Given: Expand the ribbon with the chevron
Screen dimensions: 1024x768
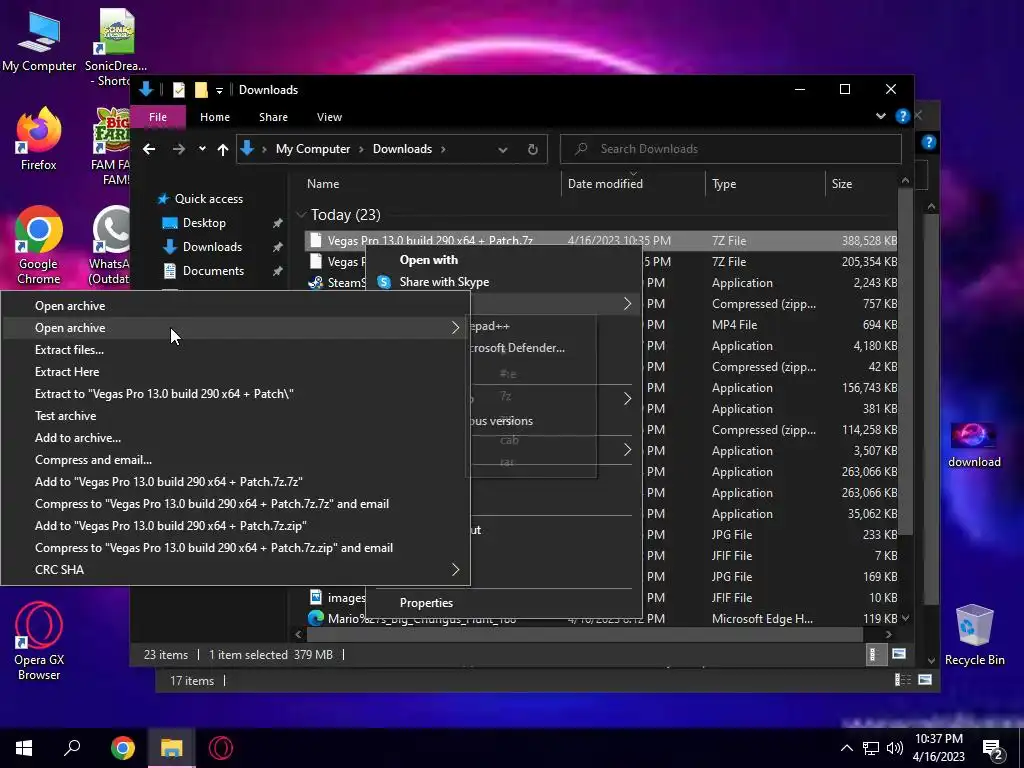Looking at the screenshot, I should click(x=880, y=116).
